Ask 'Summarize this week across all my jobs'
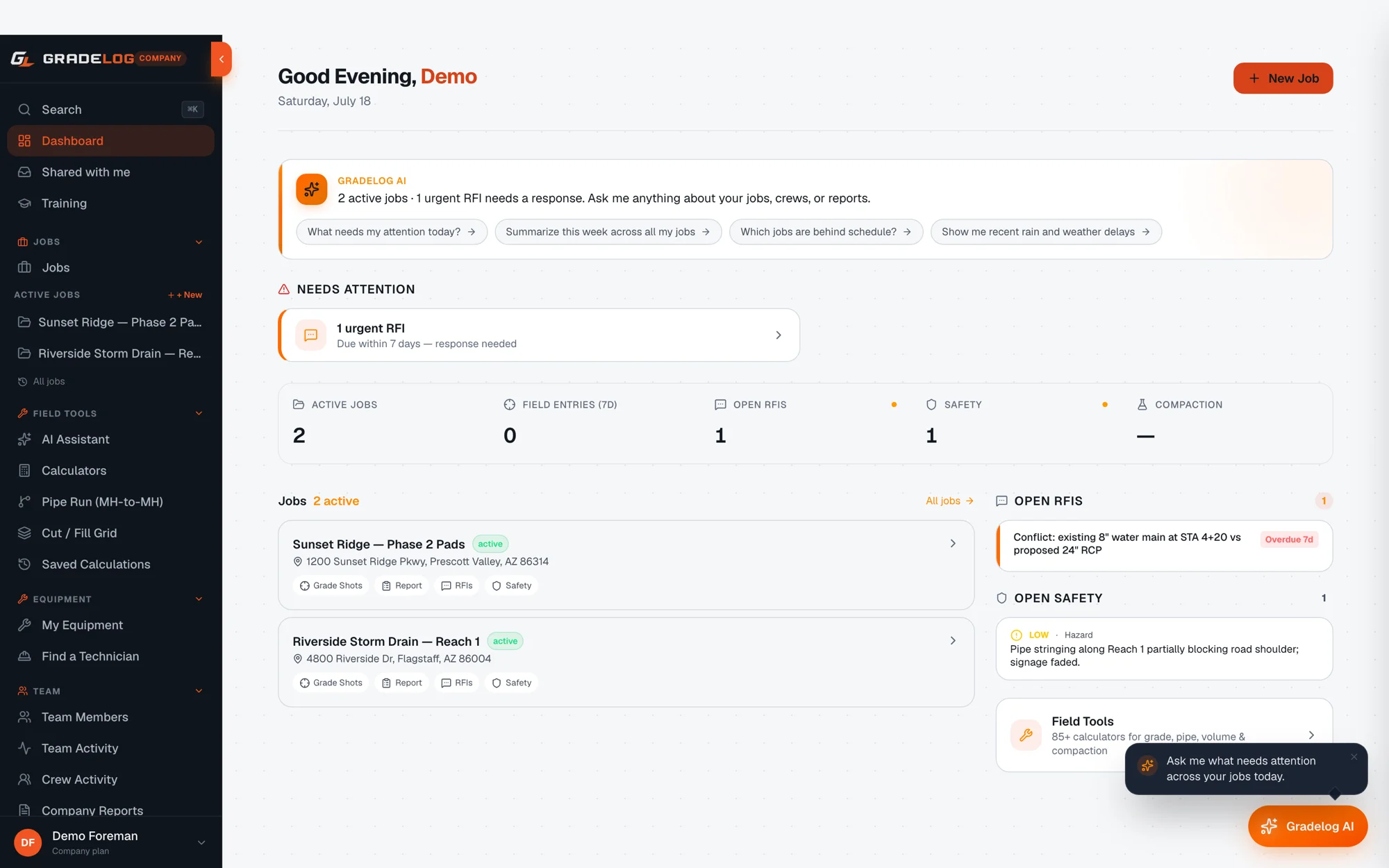 coord(608,232)
